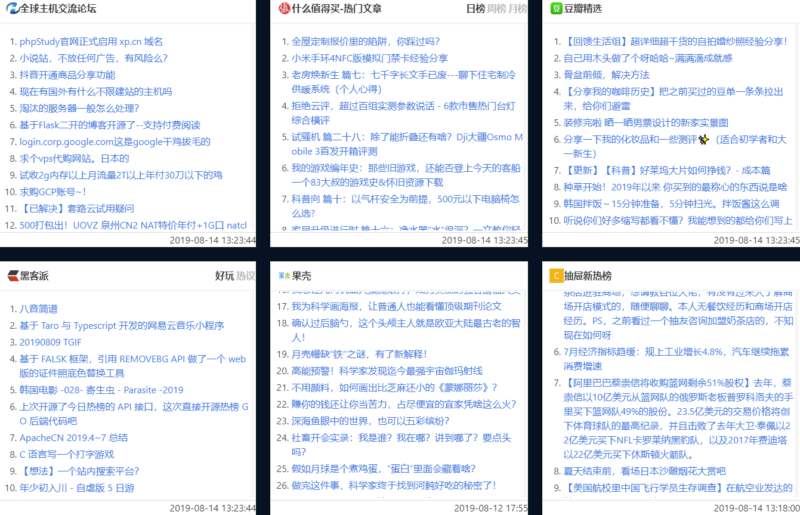
Task: Click the 黑客派 logo icon
Action: [x=11, y=274]
